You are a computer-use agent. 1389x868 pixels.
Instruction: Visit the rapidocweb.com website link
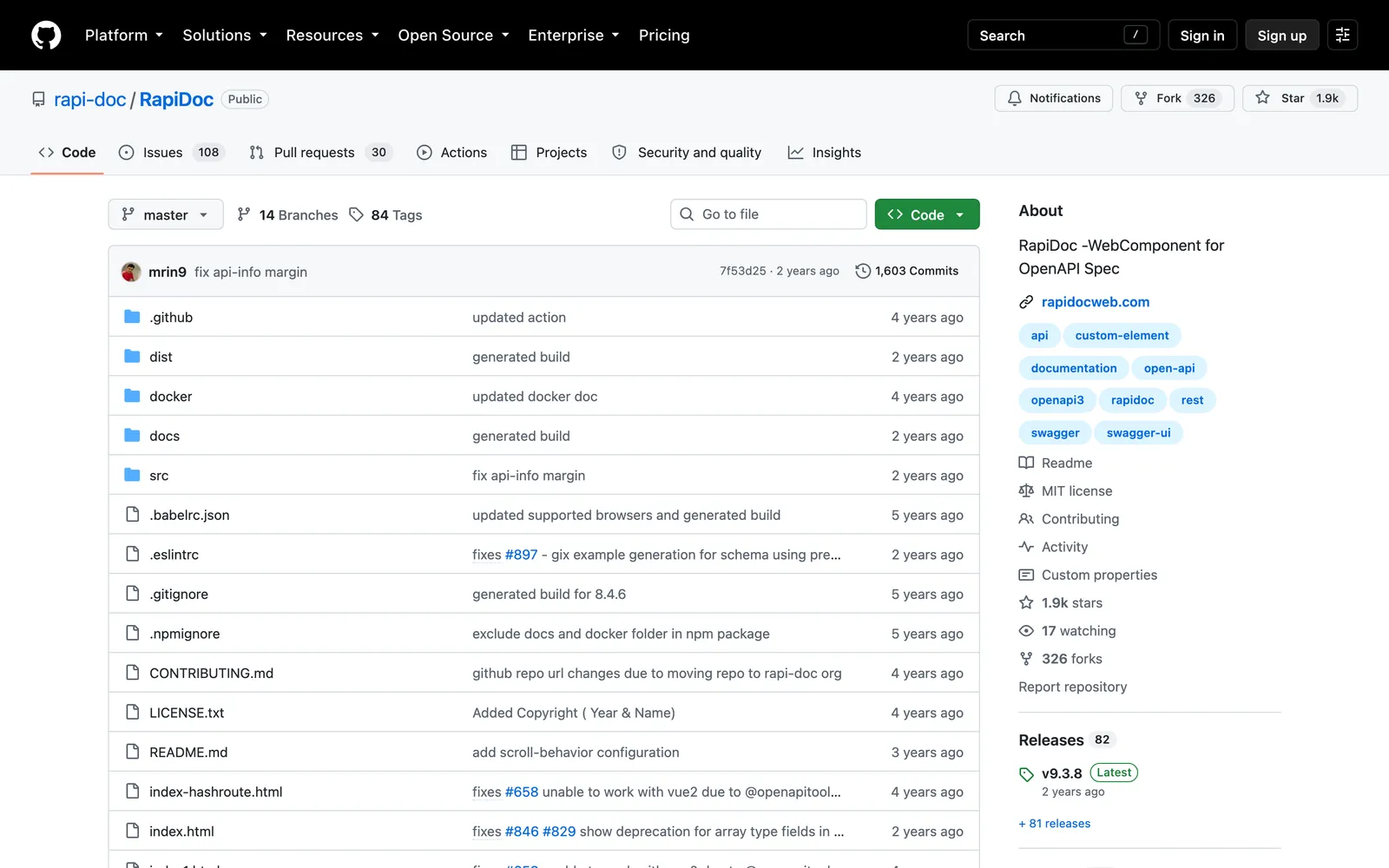coord(1095,302)
